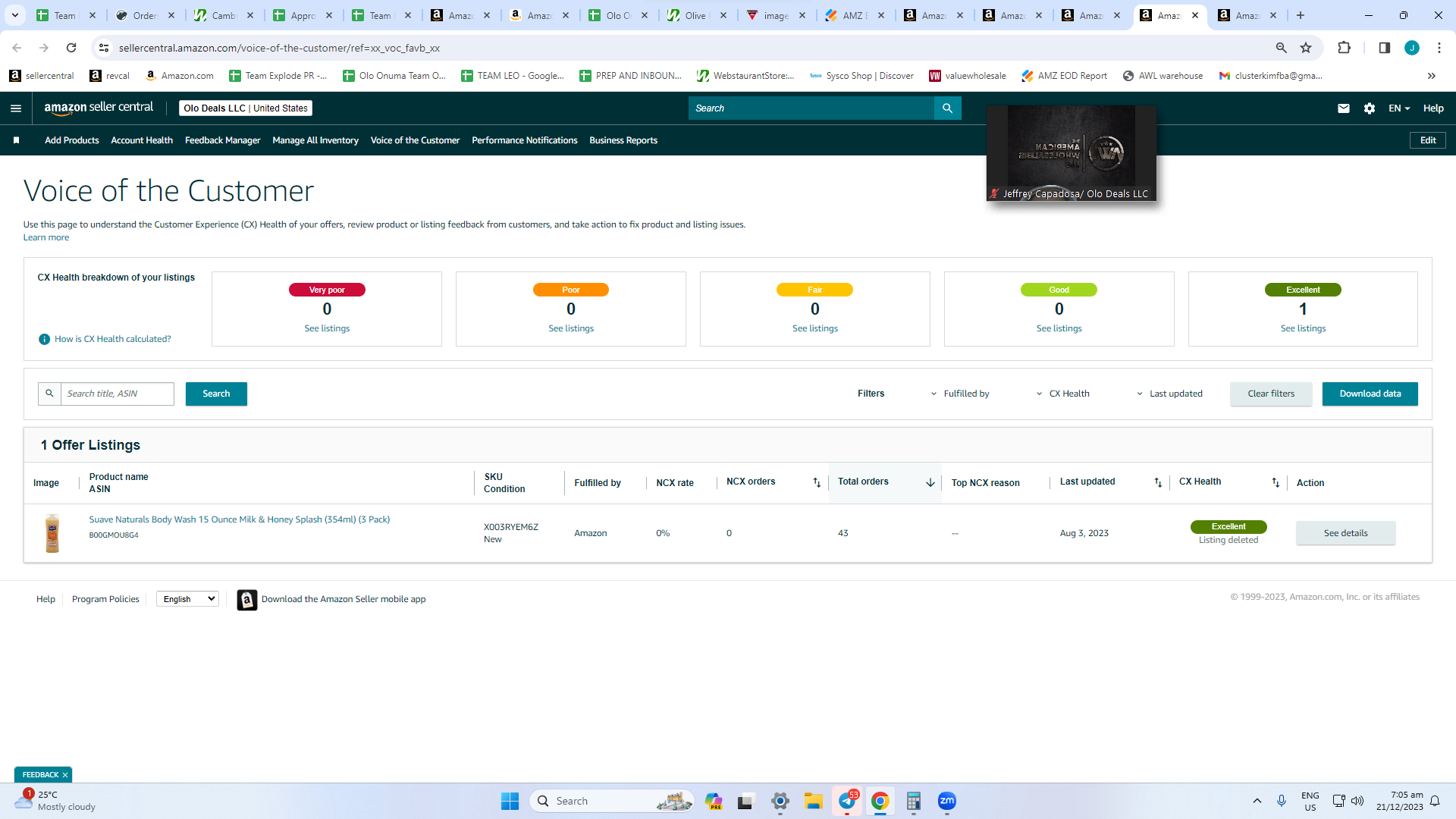The image size is (1456, 819).
Task: Click Clear filters button
Action: tap(1271, 394)
